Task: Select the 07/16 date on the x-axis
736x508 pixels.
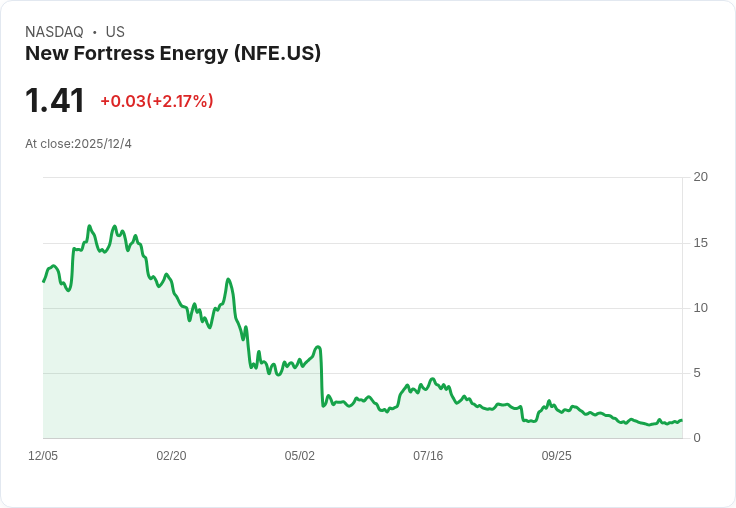Action: 428,456
